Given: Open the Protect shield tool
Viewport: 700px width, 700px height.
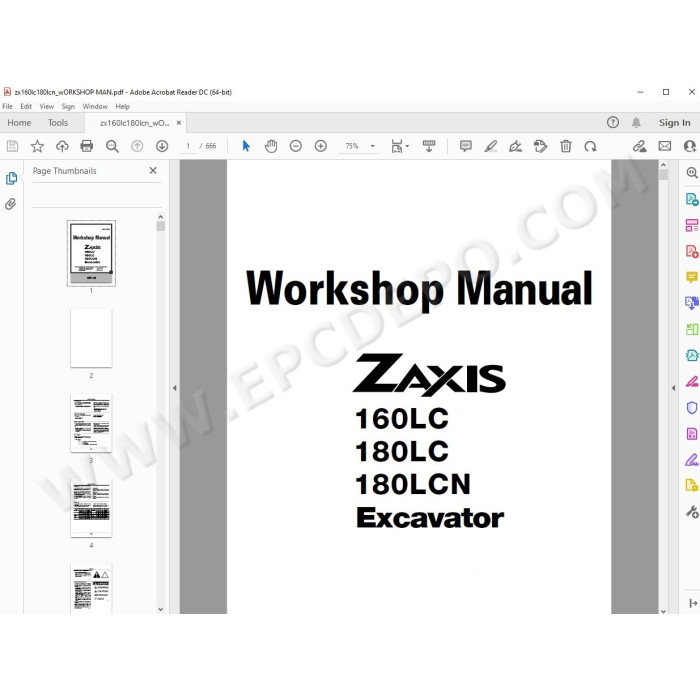Looking at the screenshot, I should click(692, 408).
